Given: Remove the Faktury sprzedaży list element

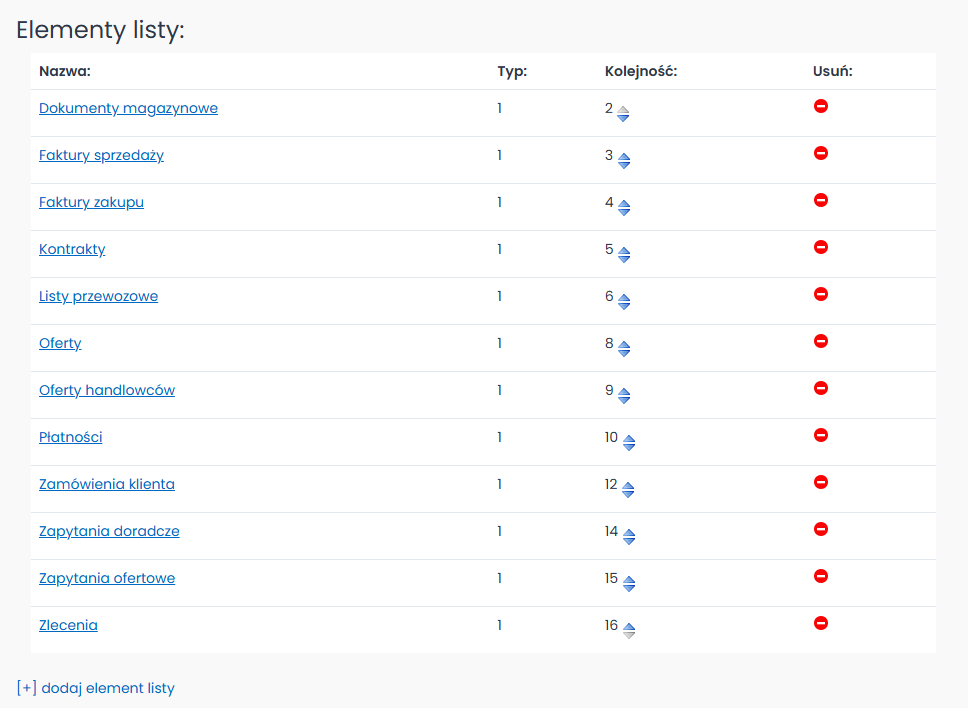Looking at the screenshot, I should [x=820, y=153].
